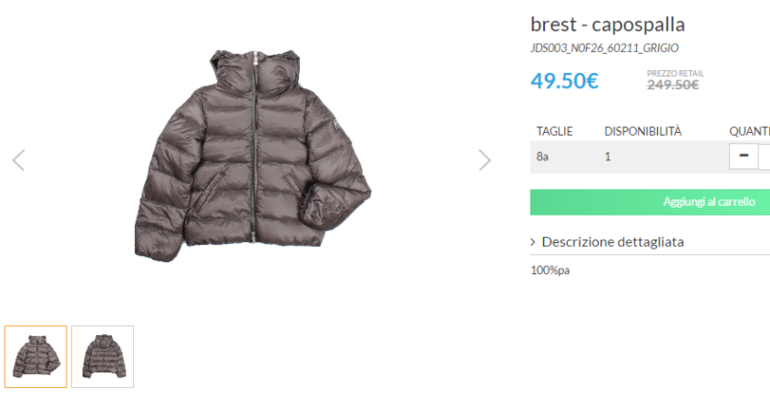The height and width of the screenshot is (408, 770).
Task: Click the crossed-out 249.50€ retail price
Action: point(672,85)
